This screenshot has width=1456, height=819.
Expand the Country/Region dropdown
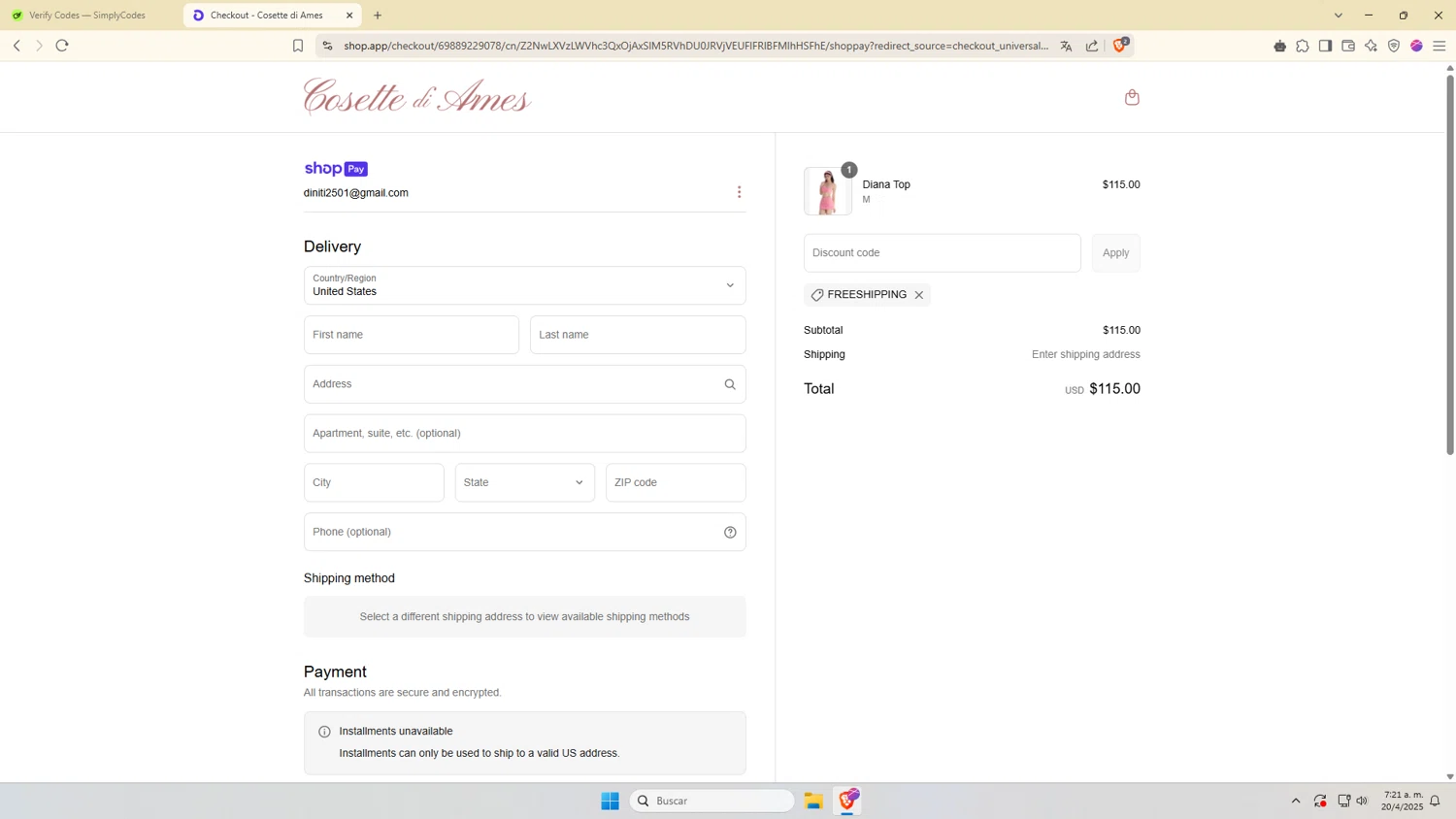pyautogui.click(x=524, y=285)
